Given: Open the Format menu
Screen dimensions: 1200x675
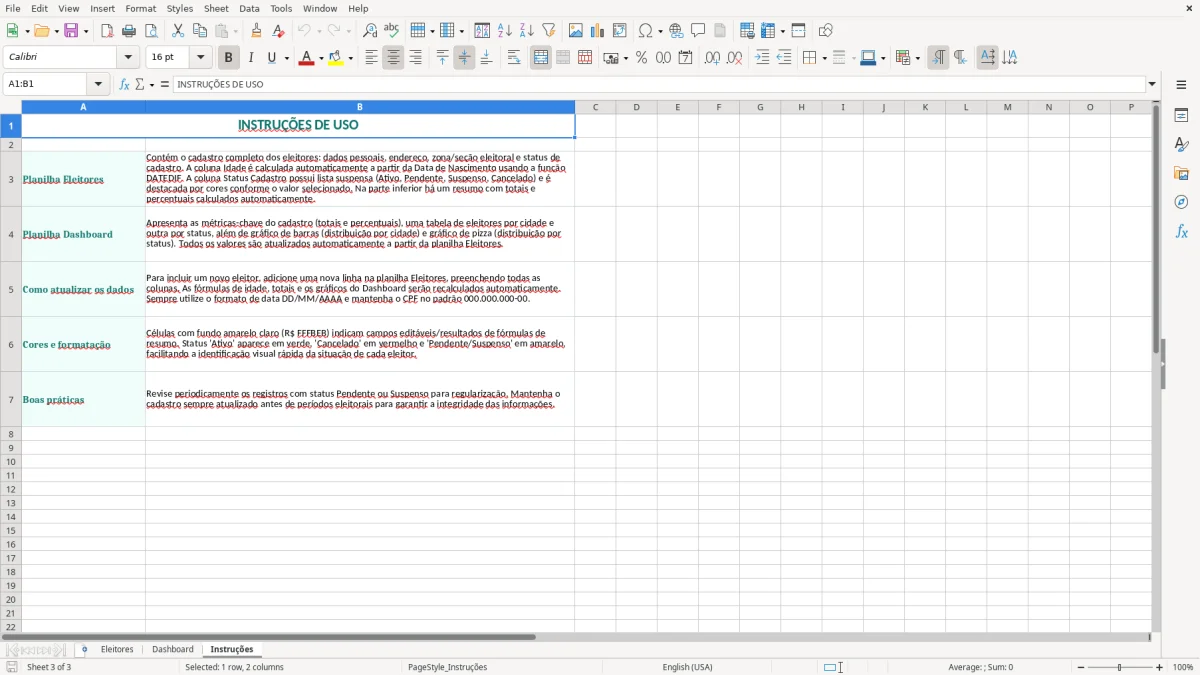Looking at the screenshot, I should point(140,8).
